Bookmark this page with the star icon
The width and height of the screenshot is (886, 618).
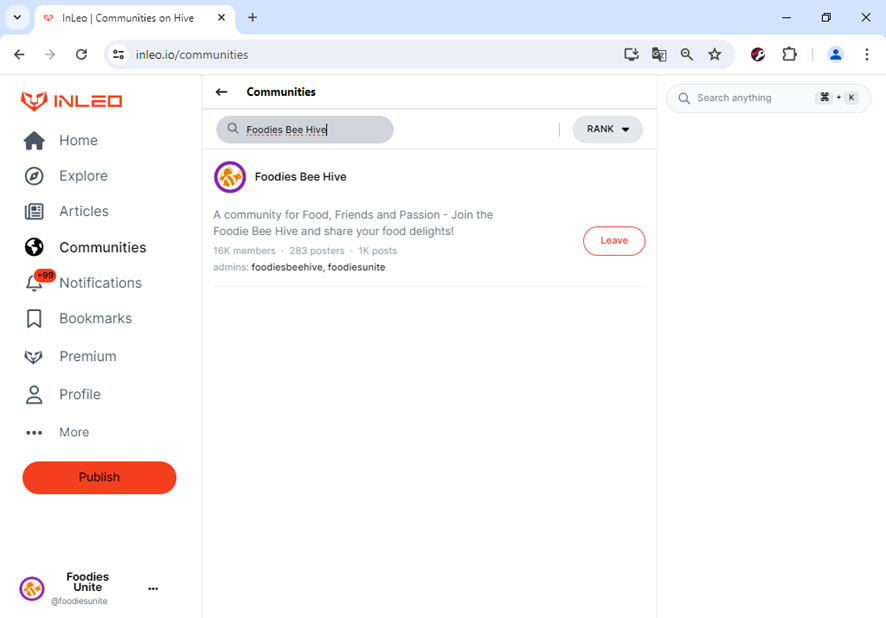click(715, 55)
